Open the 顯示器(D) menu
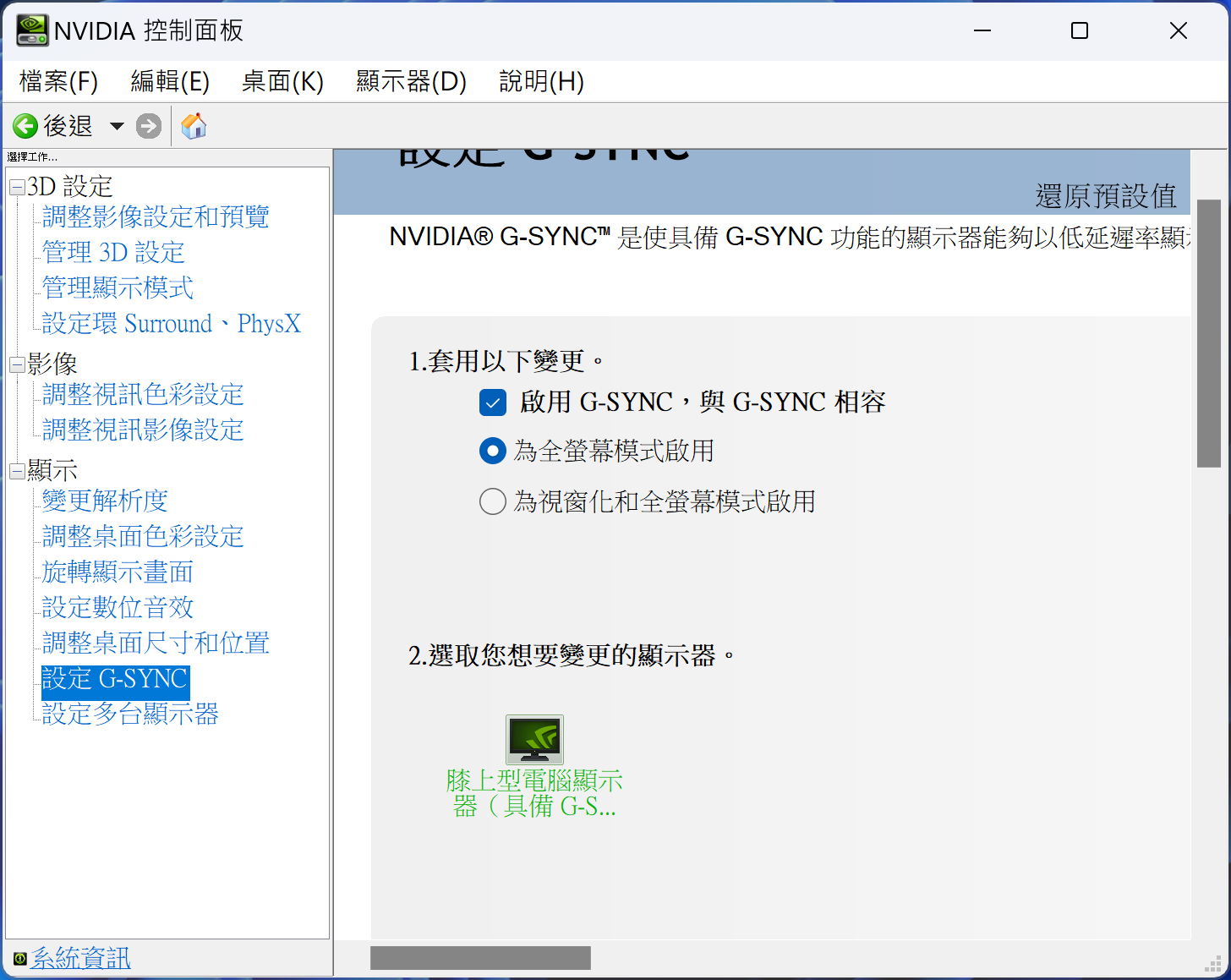 click(411, 81)
